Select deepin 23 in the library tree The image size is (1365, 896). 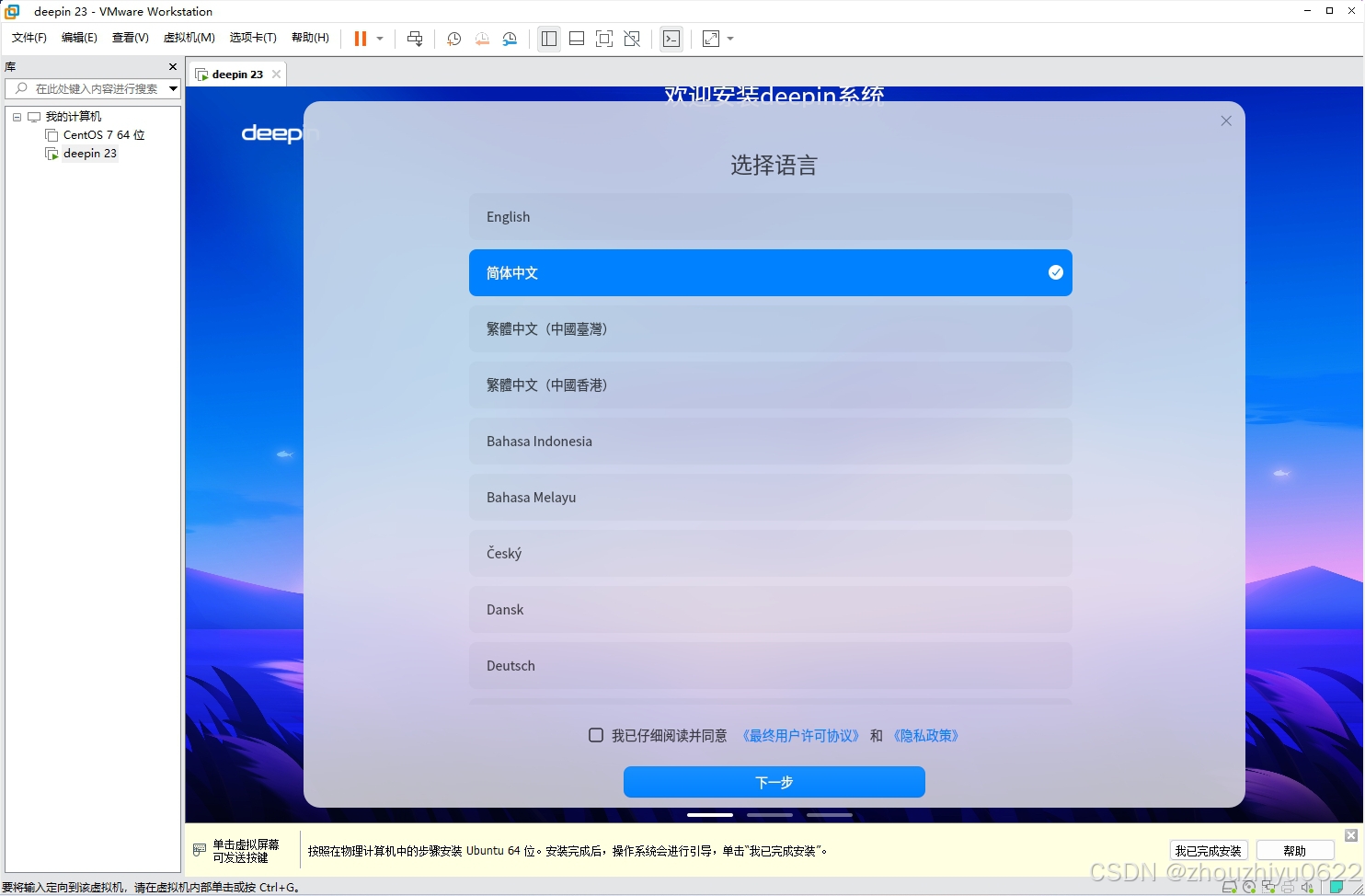coord(90,154)
